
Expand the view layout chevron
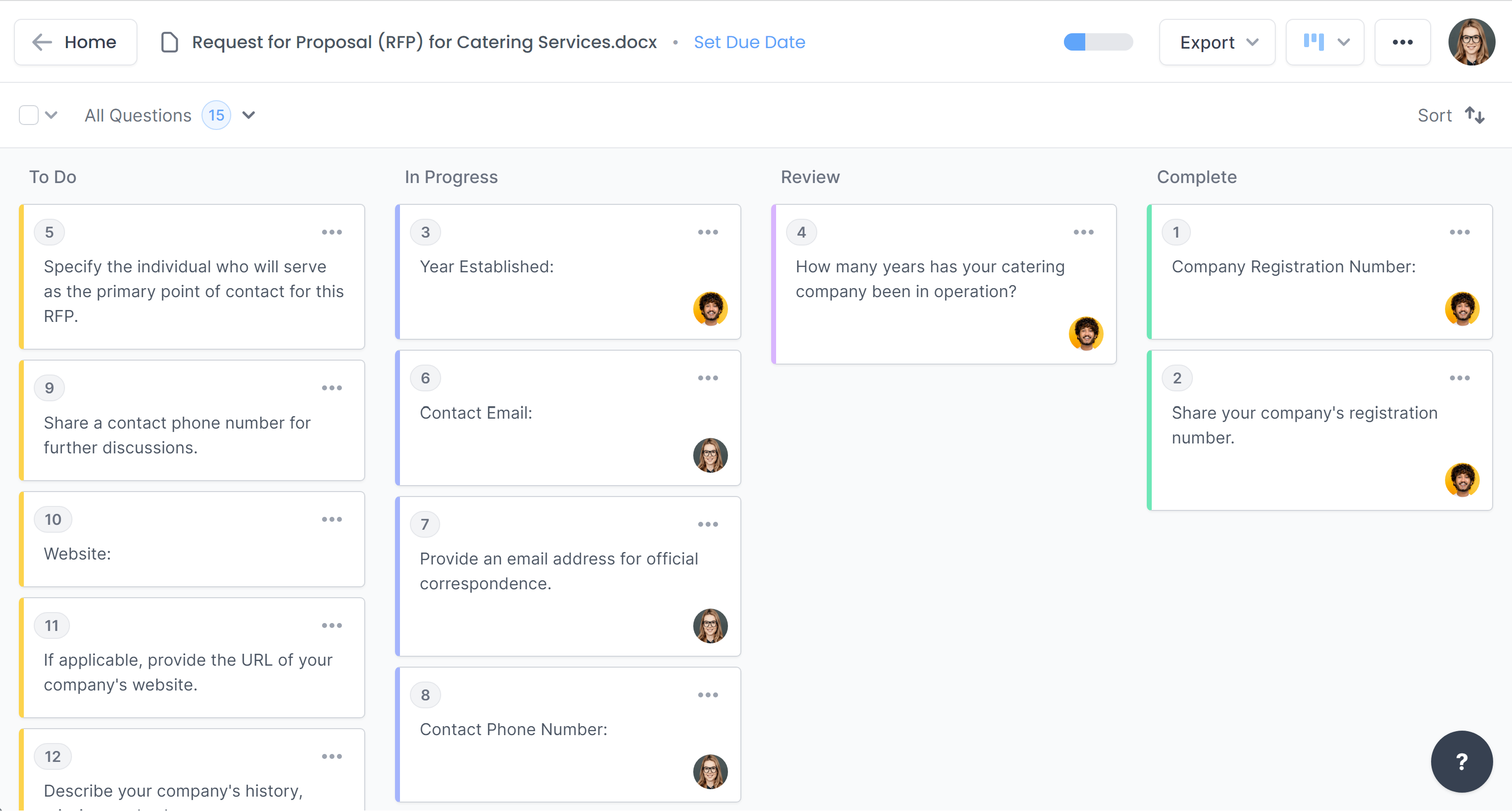pyautogui.click(x=1344, y=42)
